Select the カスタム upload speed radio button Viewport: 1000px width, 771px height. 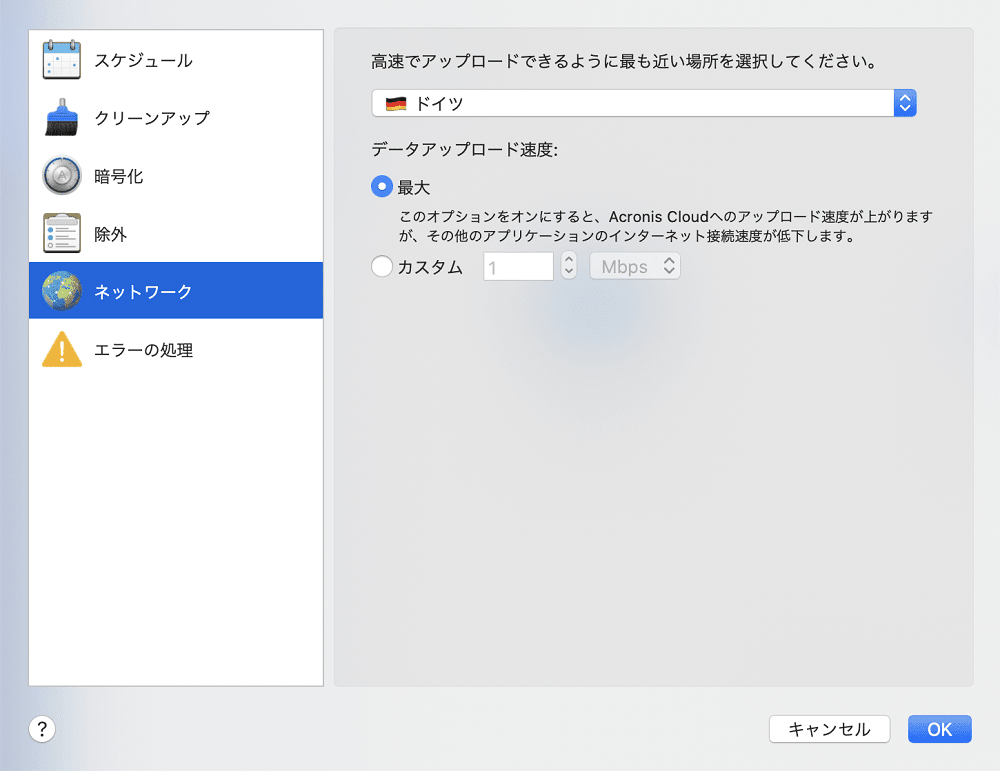[x=382, y=267]
